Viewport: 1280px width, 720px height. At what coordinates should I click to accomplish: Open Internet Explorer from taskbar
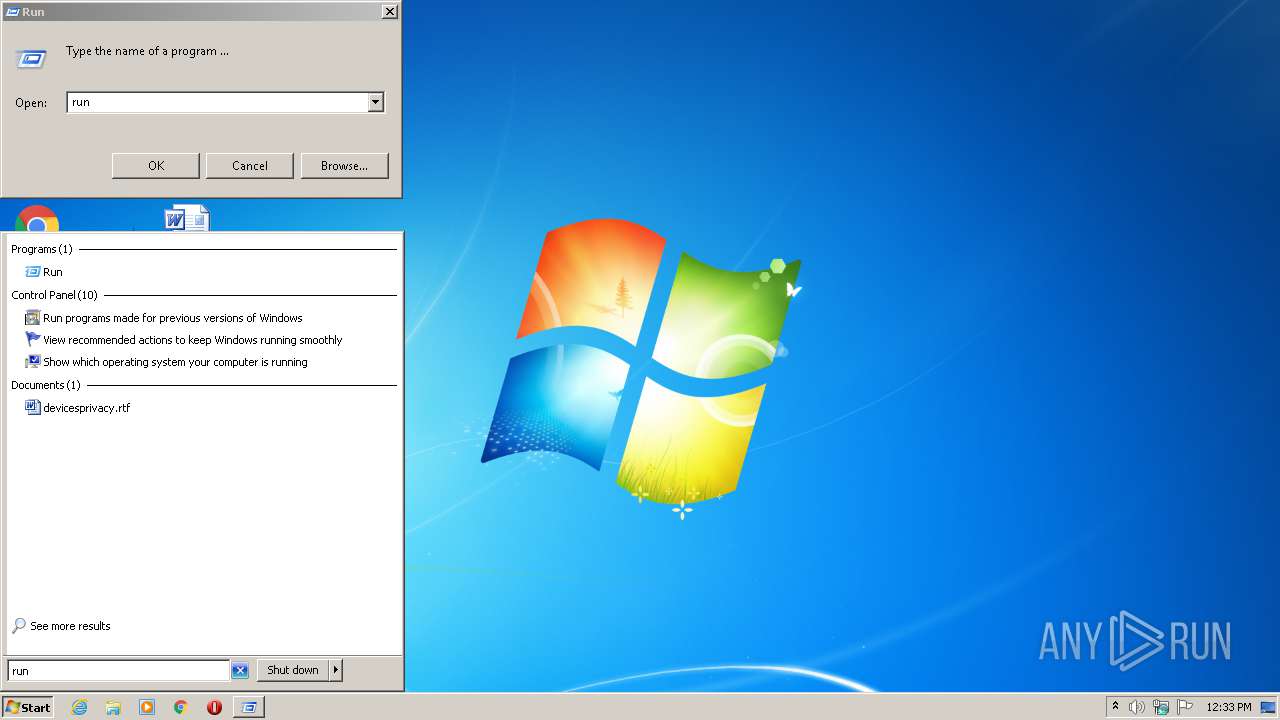[80, 707]
